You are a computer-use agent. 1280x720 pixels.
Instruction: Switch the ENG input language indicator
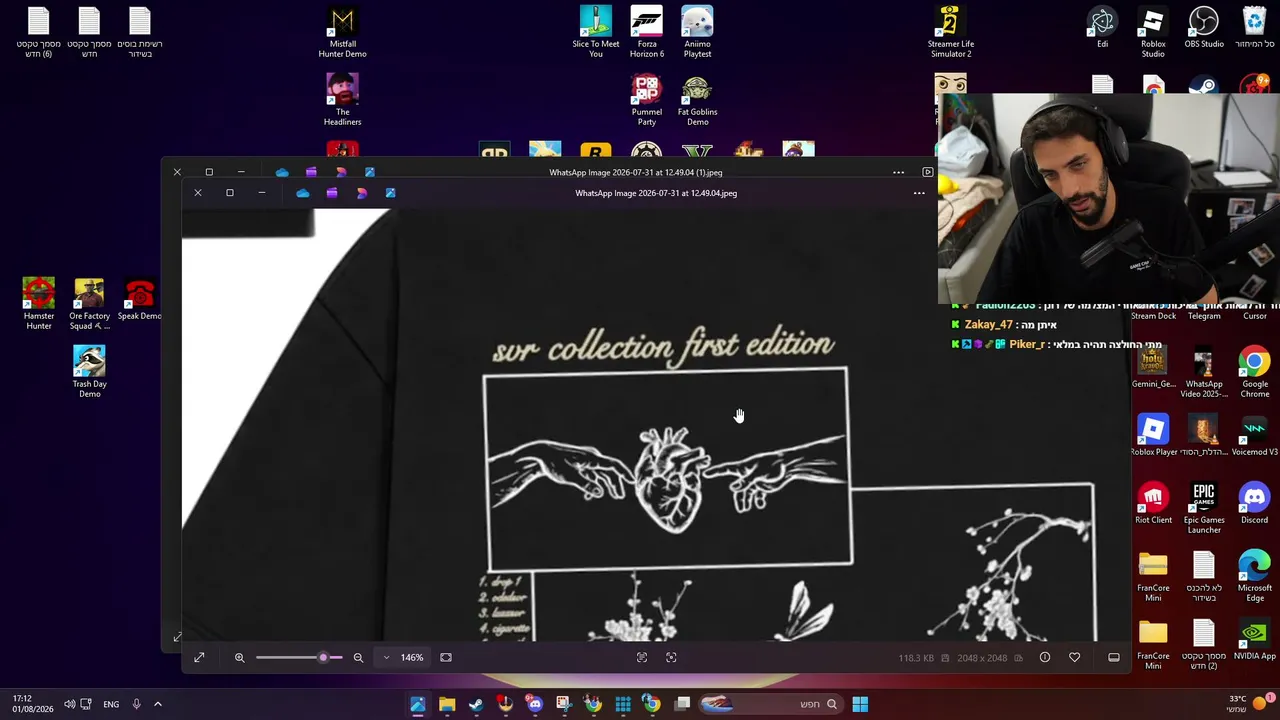[111, 704]
